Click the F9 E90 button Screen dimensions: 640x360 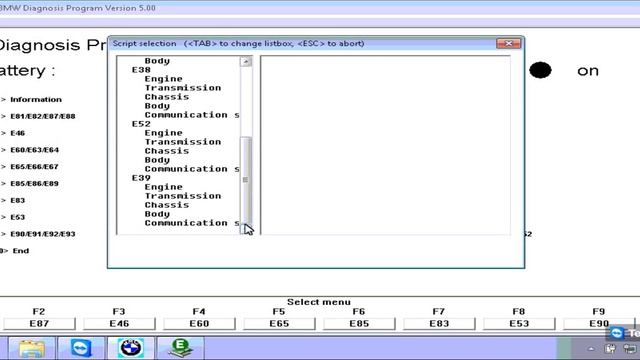599,324
